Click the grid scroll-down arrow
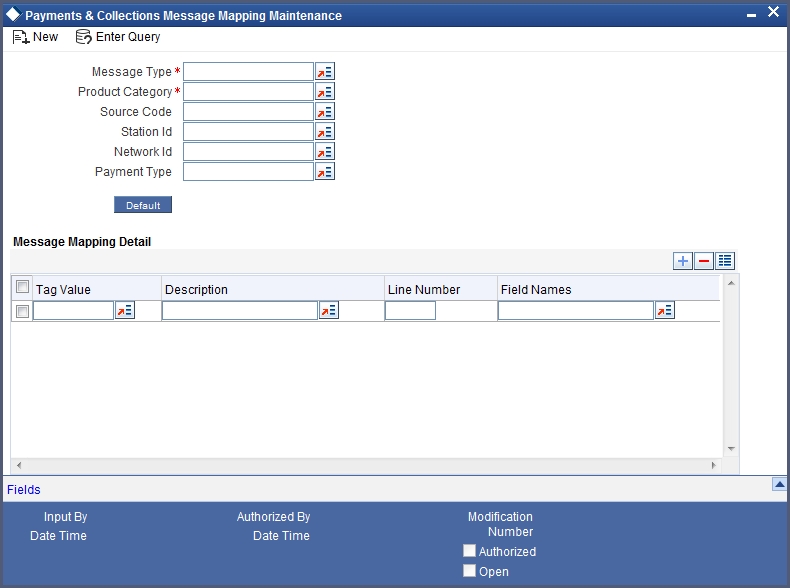 (x=731, y=448)
